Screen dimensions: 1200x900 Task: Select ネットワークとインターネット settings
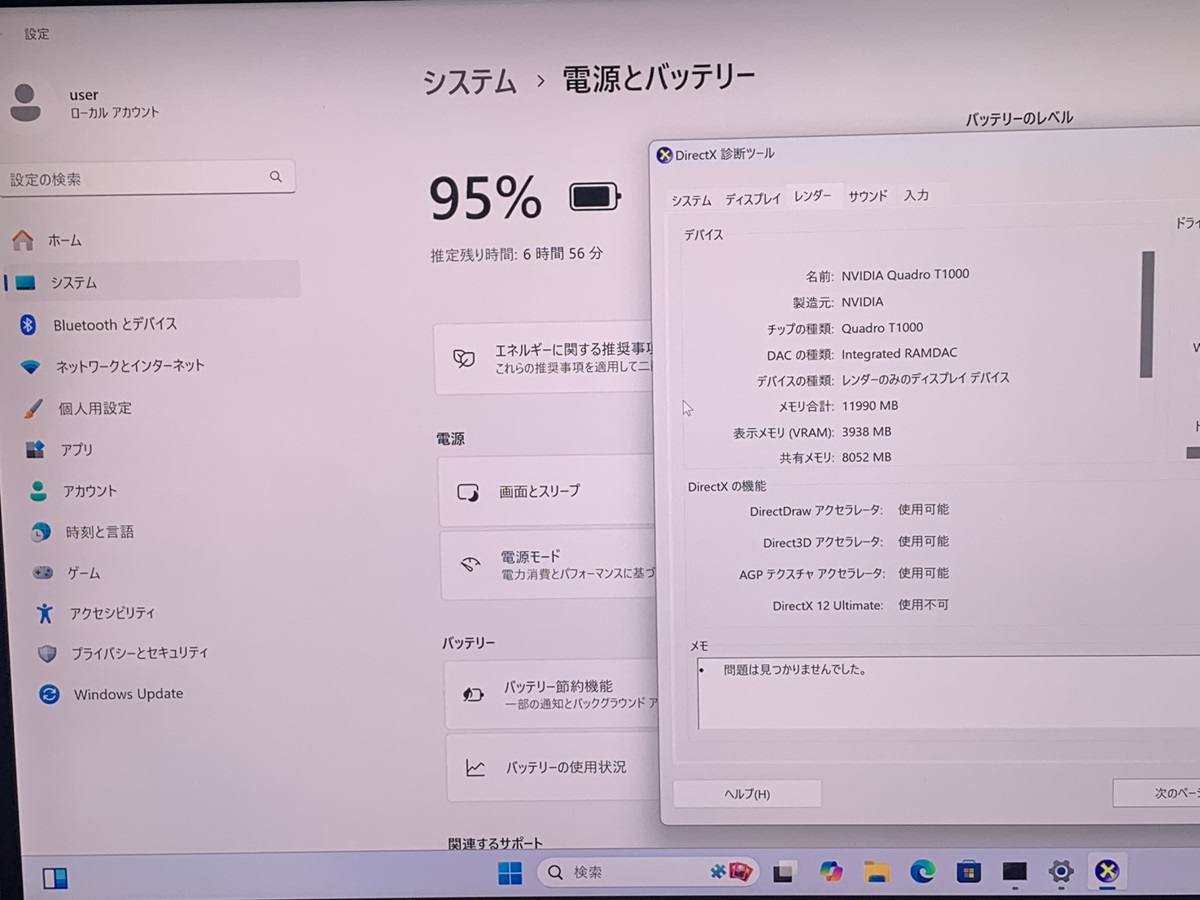[x=129, y=366]
